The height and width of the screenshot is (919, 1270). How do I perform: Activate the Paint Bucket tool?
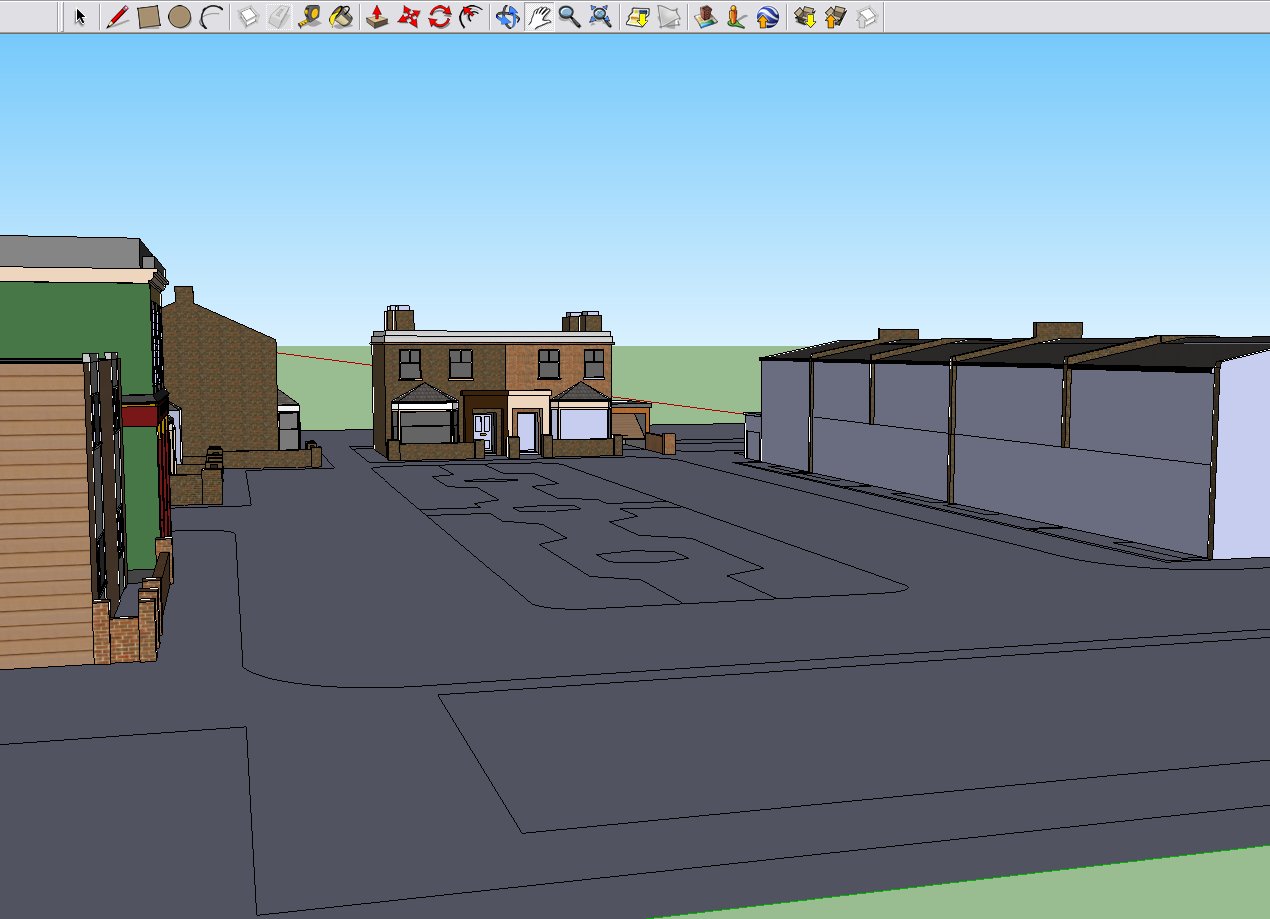click(x=341, y=17)
